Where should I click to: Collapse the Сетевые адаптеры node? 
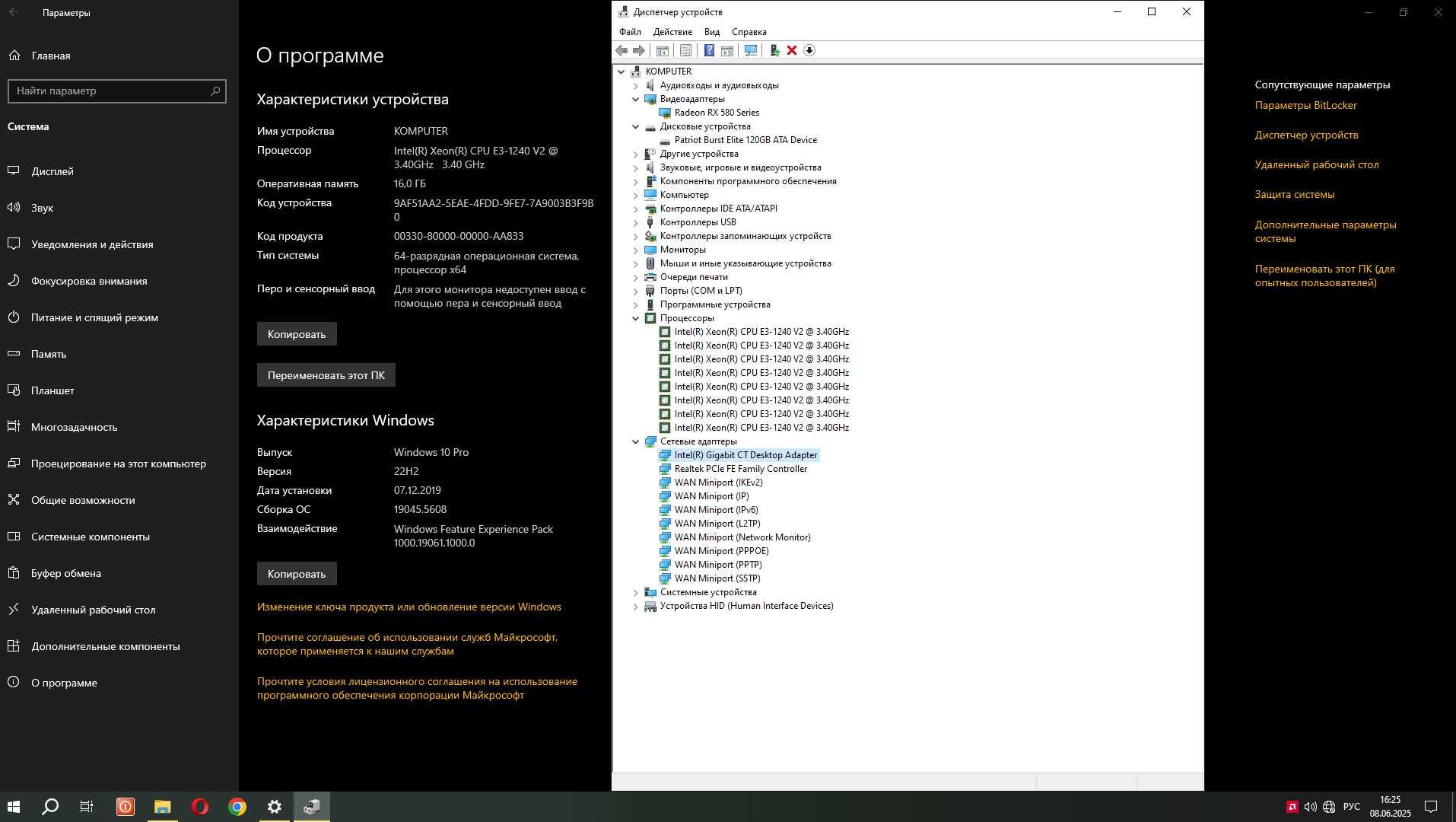click(x=636, y=441)
